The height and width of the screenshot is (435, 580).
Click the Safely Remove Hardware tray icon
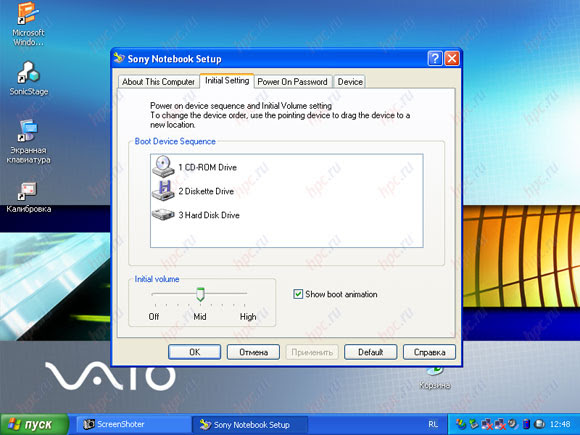474,424
